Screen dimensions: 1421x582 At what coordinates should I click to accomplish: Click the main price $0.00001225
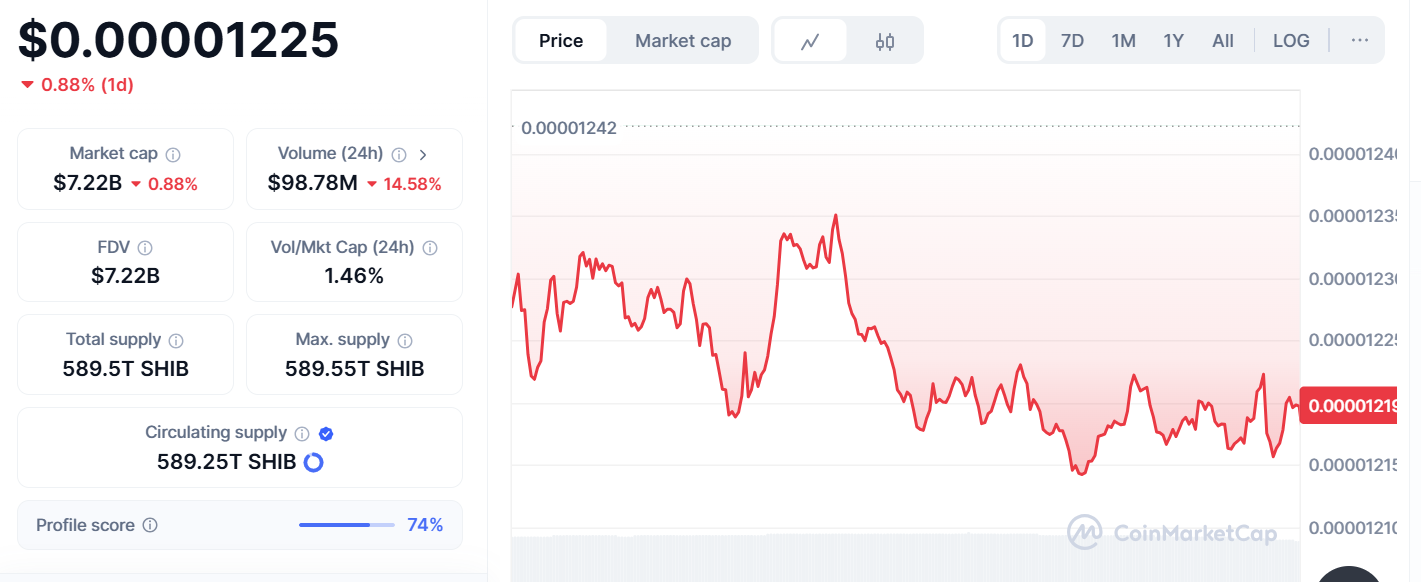tap(179, 40)
